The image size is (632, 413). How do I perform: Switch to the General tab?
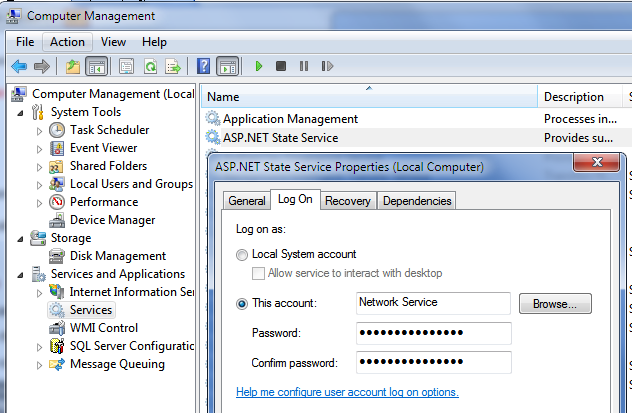pos(247,201)
